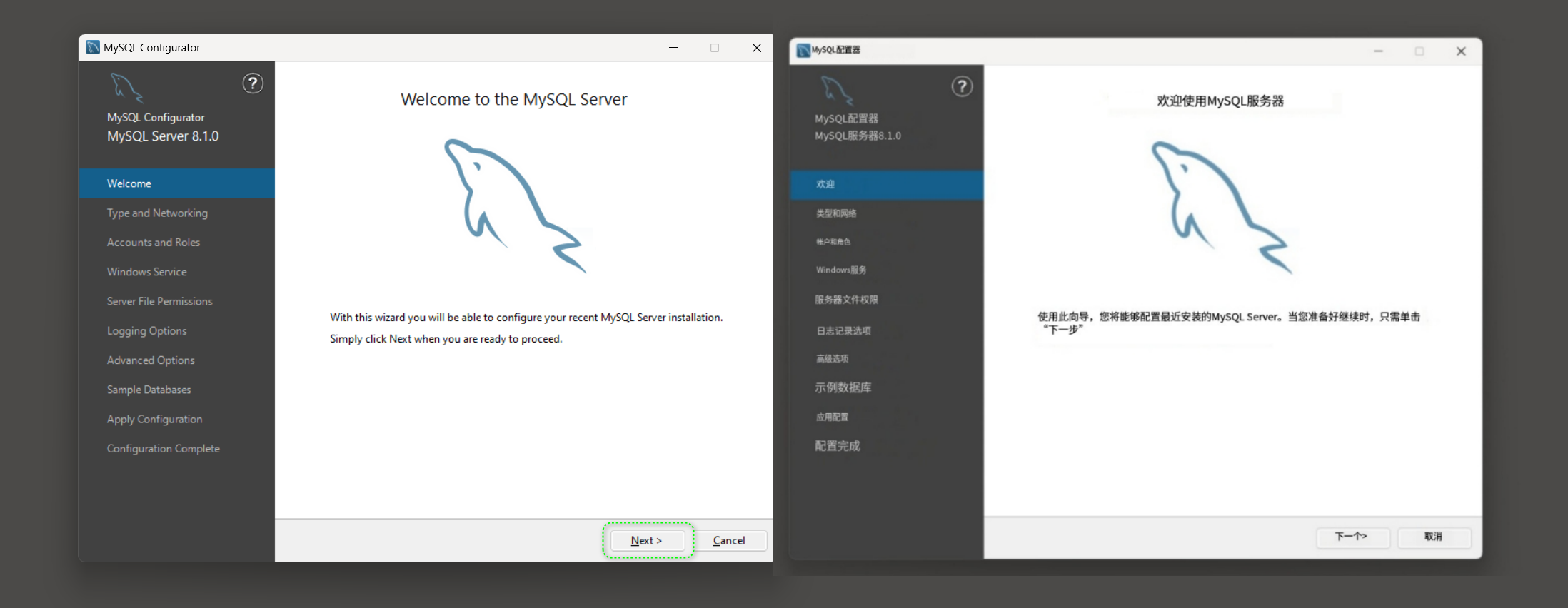Click the MySQL dolphin logo in English sidebar
The image size is (1568, 608).
(126, 88)
